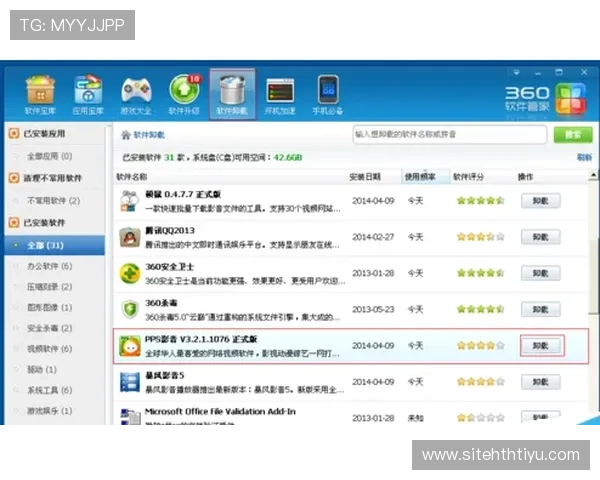600x480 pixels.
Task: Open the 应用宝库 app store icon
Action: pyautogui.click(x=88, y=92)
